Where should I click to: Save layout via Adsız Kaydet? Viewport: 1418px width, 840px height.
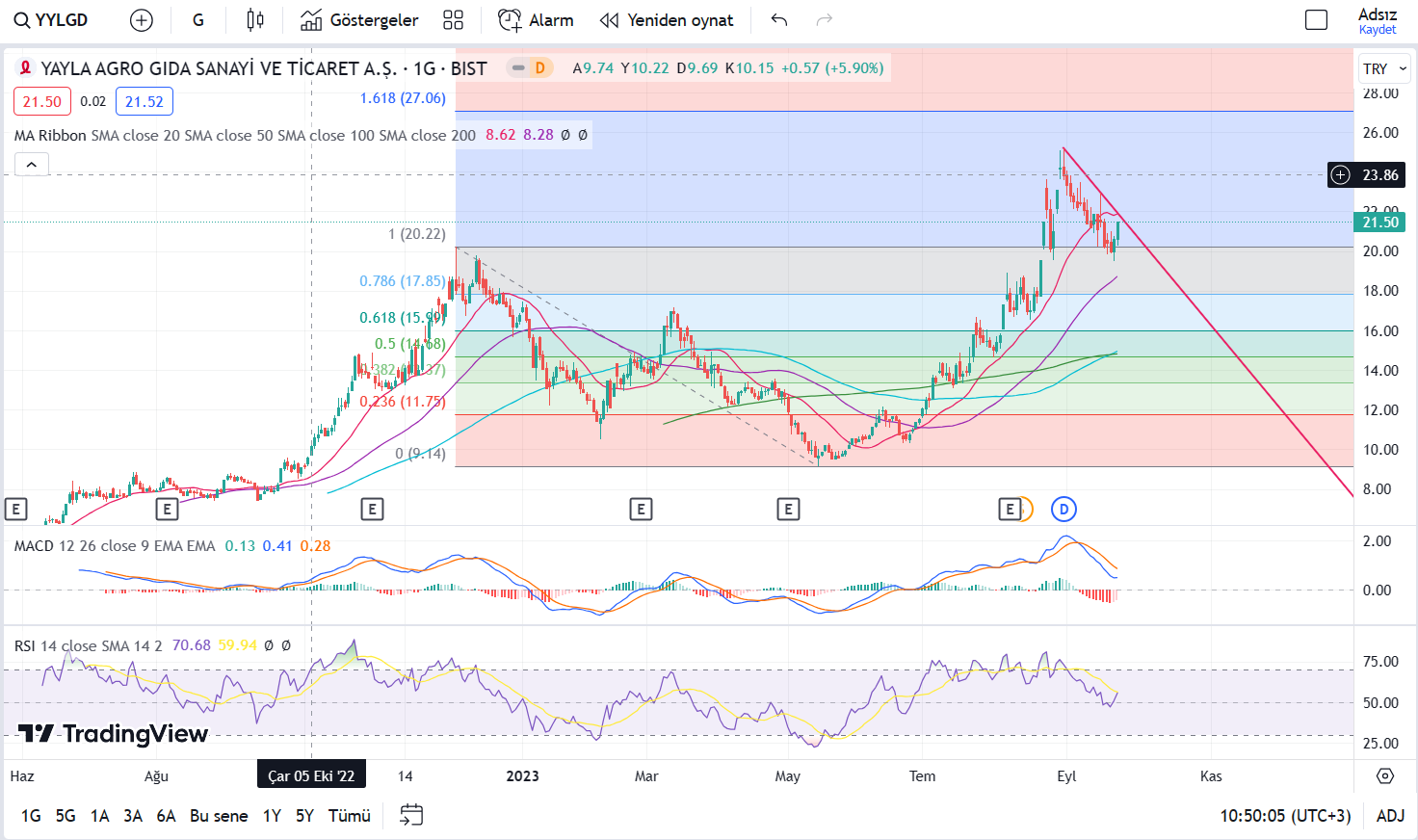point(1378,20)
